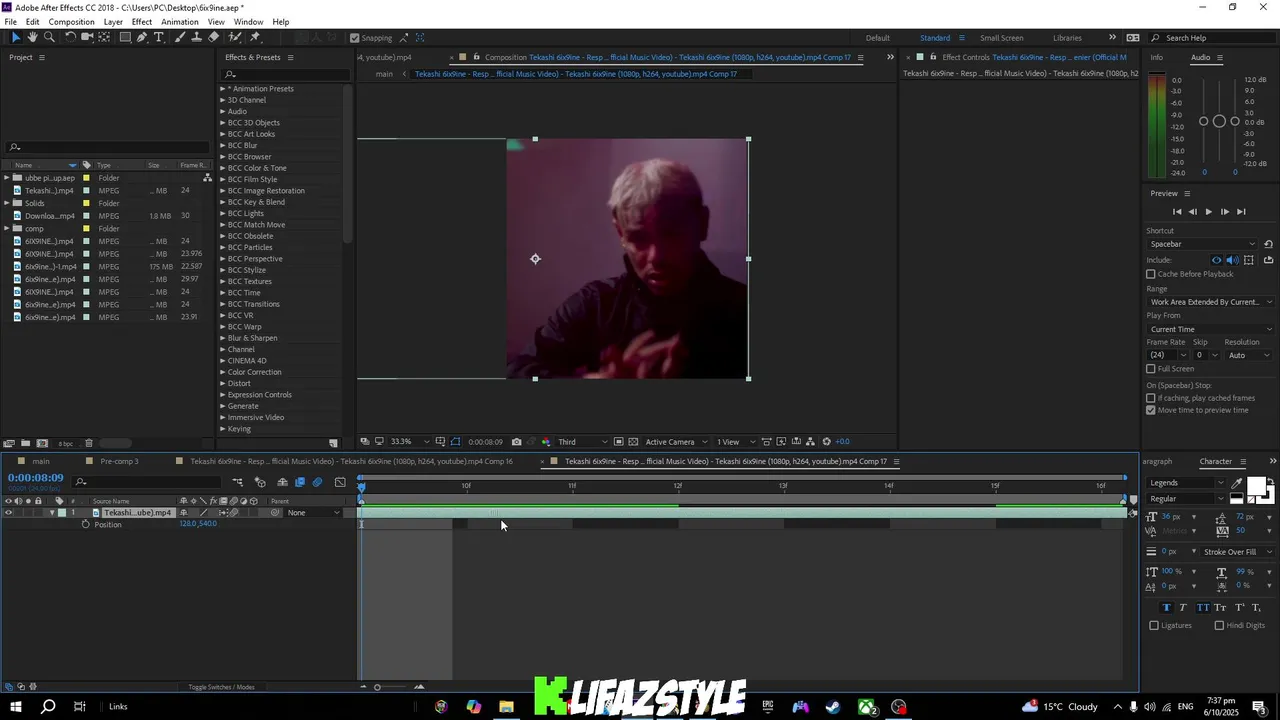The height and width of the screenshot is (720, 1280).
Task: Toggle Motion Blur for timeline layers
Action: (317, 482)
